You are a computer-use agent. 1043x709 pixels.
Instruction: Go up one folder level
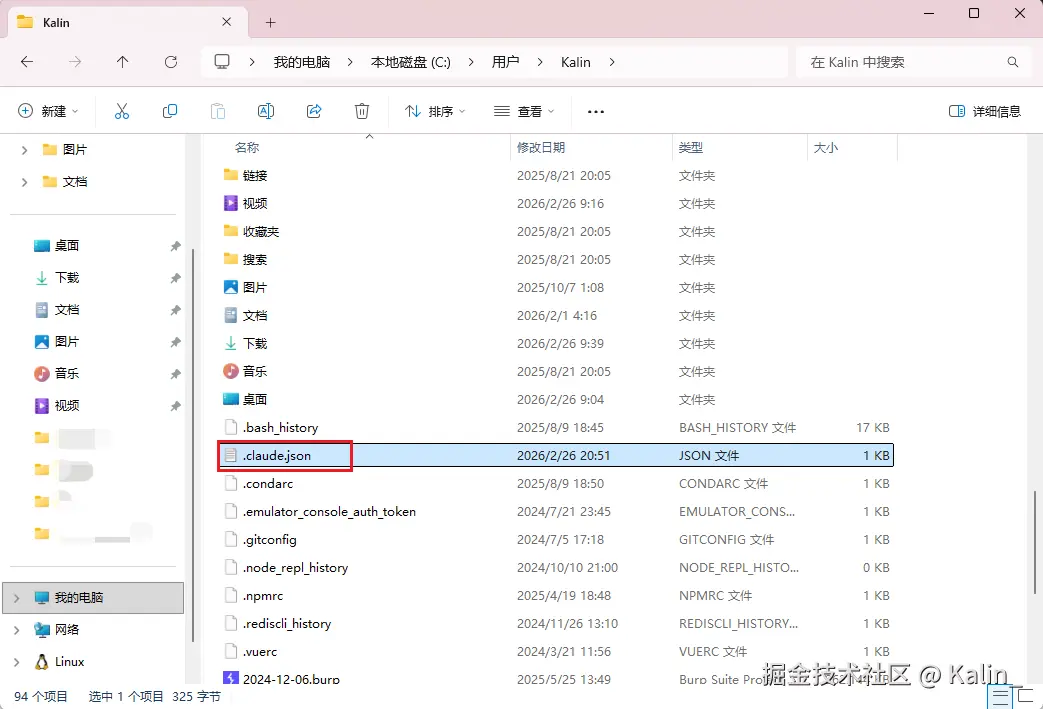[122, 62]
